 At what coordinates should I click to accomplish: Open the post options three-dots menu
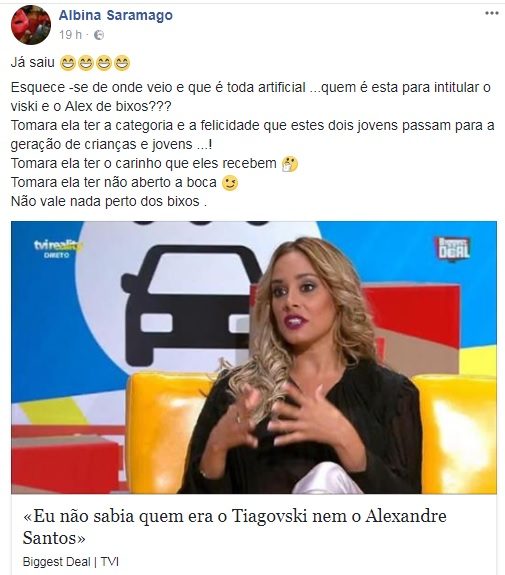(492, 13)
